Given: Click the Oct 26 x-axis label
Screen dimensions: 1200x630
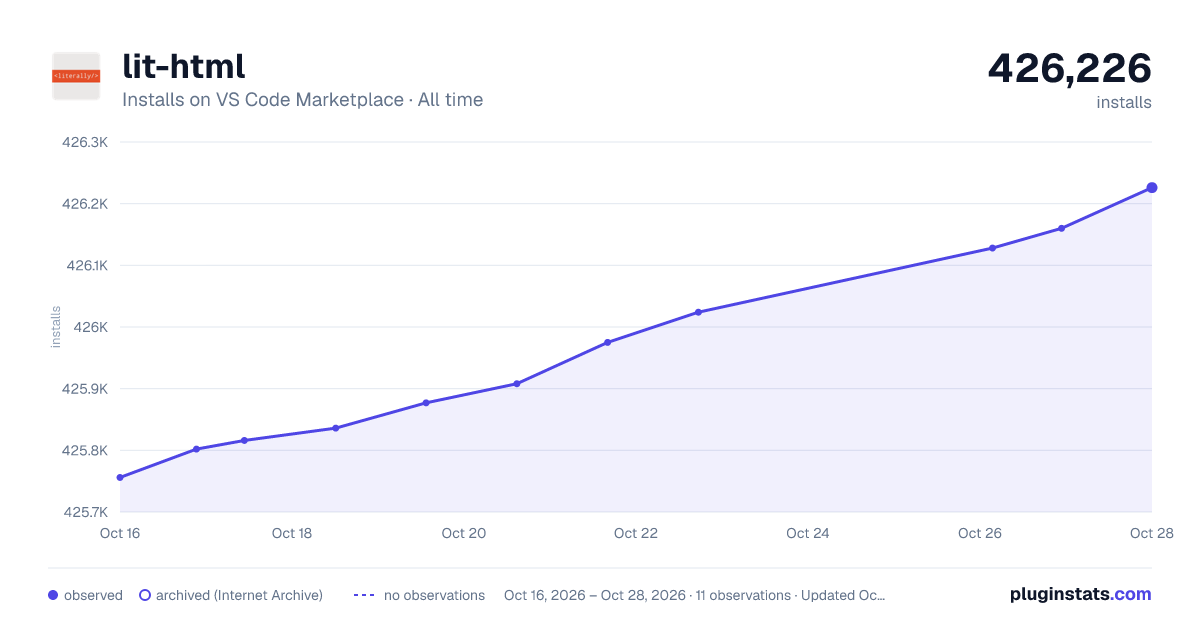Looking at the screenshot, I should pyautogui.click(x=980, y=533).
